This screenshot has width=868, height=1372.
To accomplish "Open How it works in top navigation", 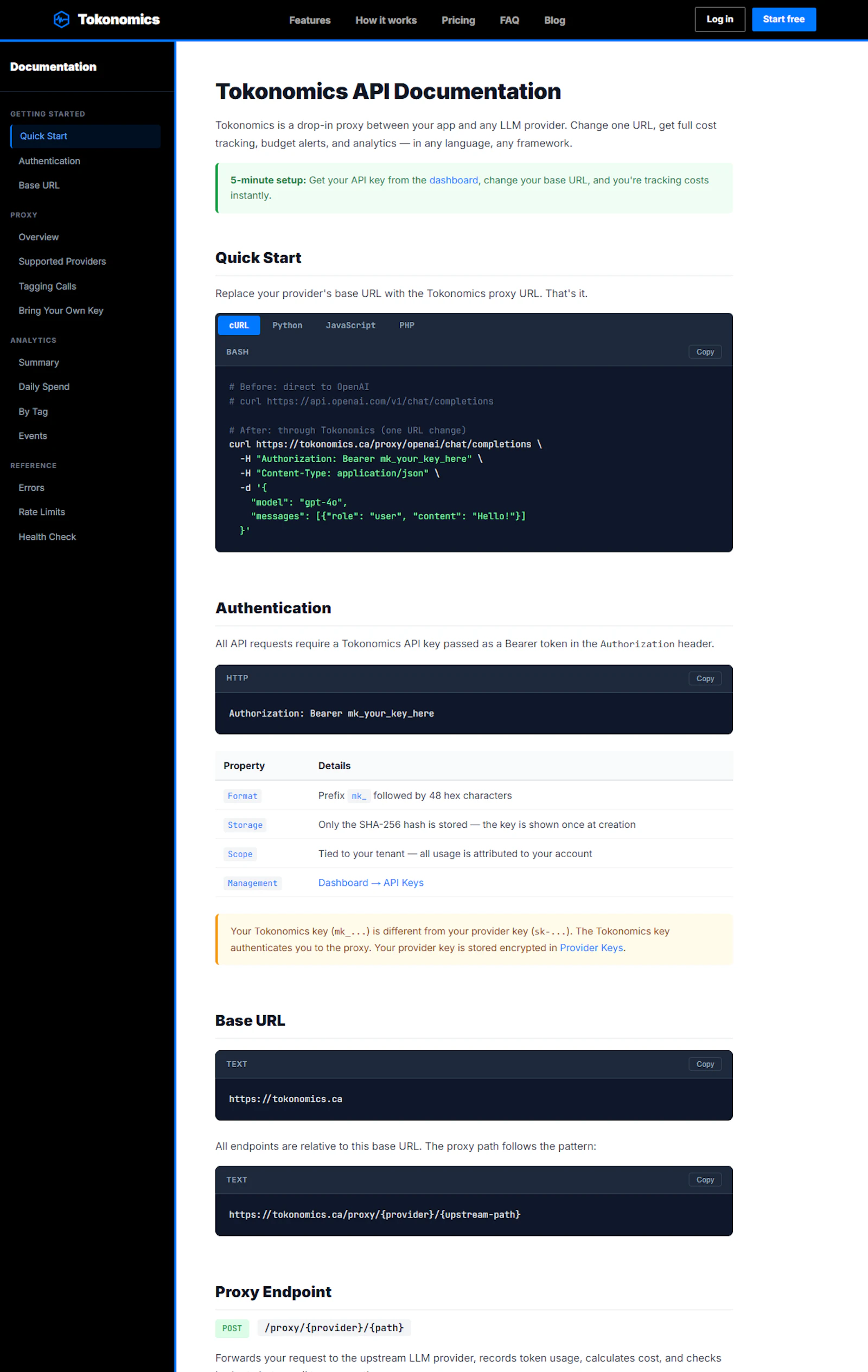I will coord(386,20).
